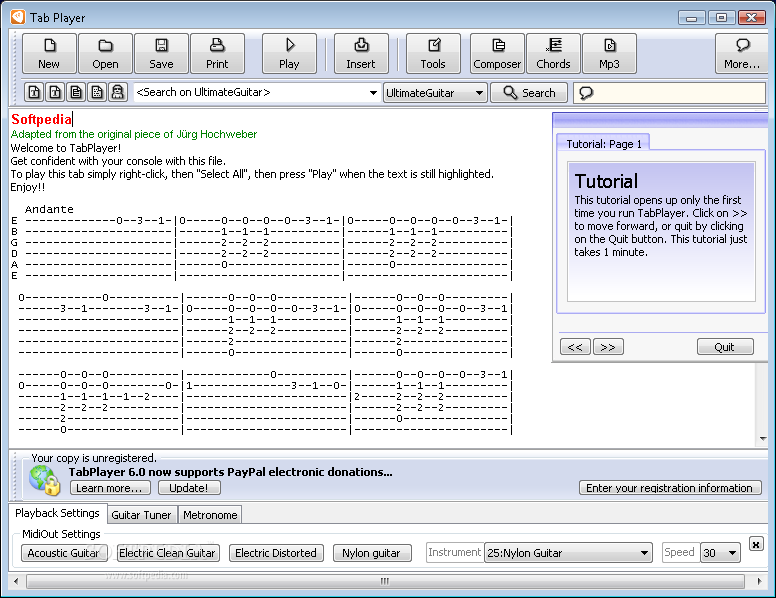Click the speech bubble icon beside Search
The image size is (776, 598).
[586, 93]
